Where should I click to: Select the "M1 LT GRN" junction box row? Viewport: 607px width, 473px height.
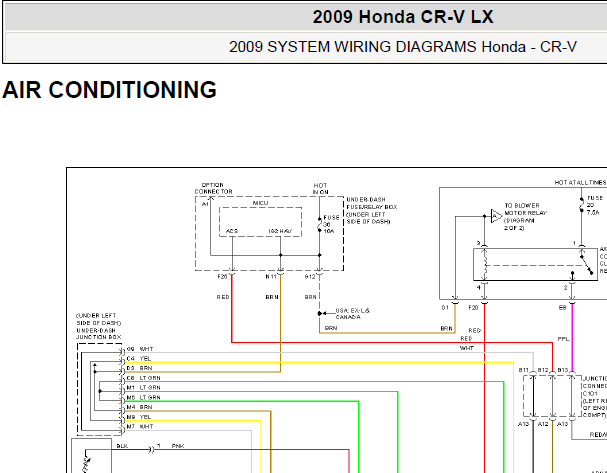point(143,387)
